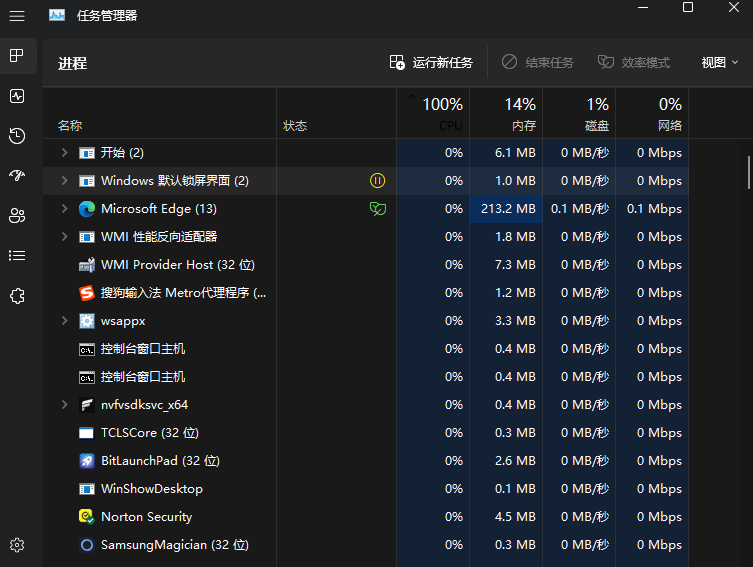Sort by the 名称 column header
Screen dimensions: 753x567
coord(159,113)
